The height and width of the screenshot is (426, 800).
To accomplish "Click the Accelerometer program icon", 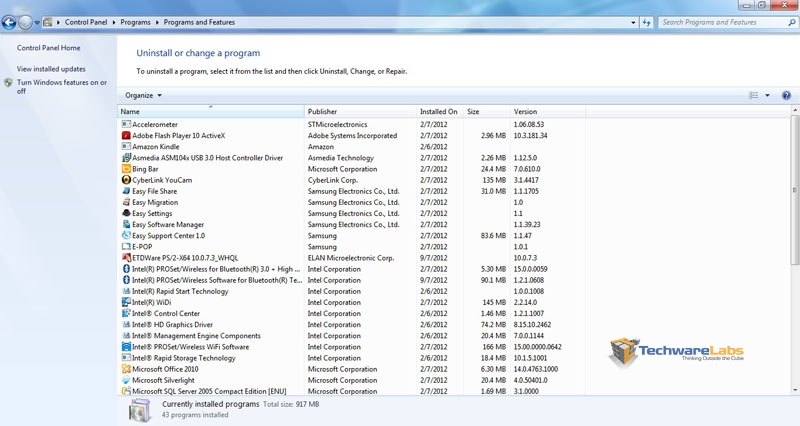I will (126, 124).
